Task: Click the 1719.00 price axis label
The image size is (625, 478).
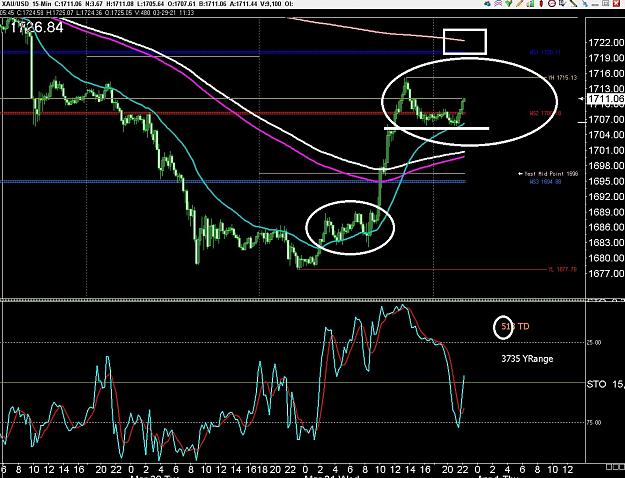Action: 606,58
